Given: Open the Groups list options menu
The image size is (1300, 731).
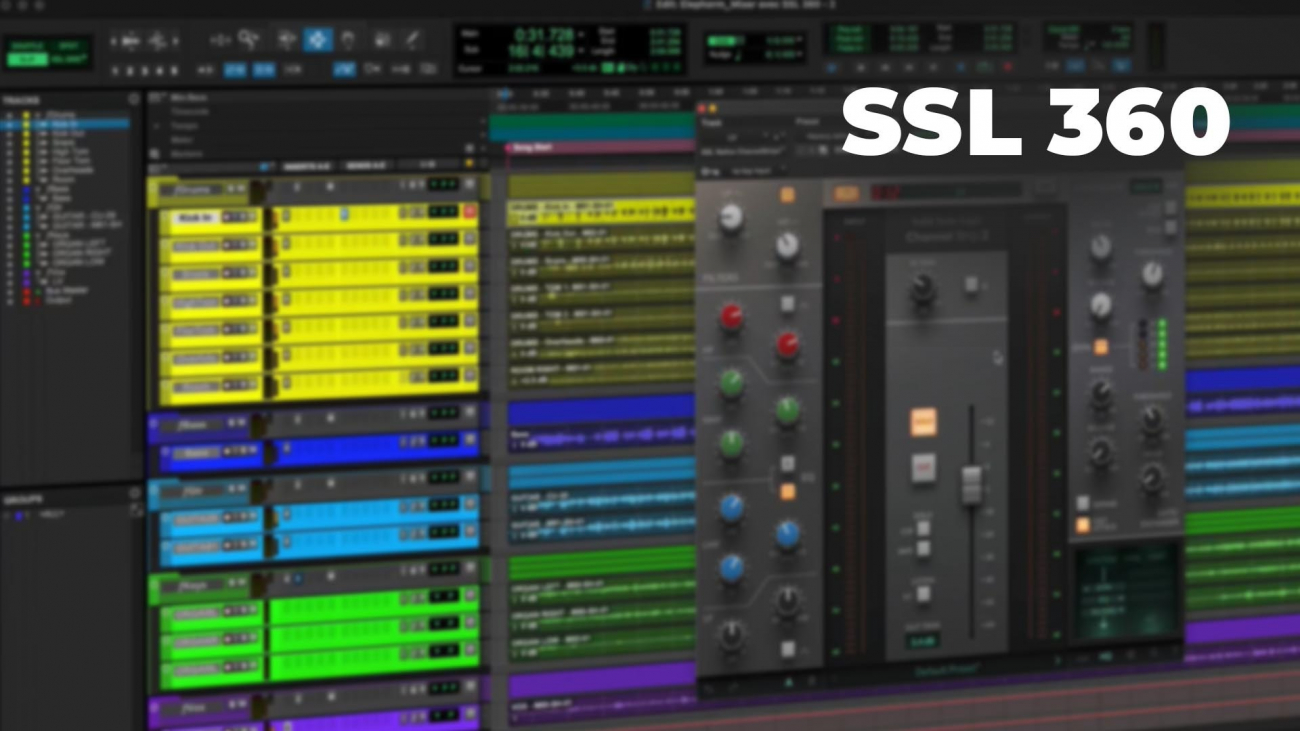Looking at the screenshot, I should tap(134, 494).
